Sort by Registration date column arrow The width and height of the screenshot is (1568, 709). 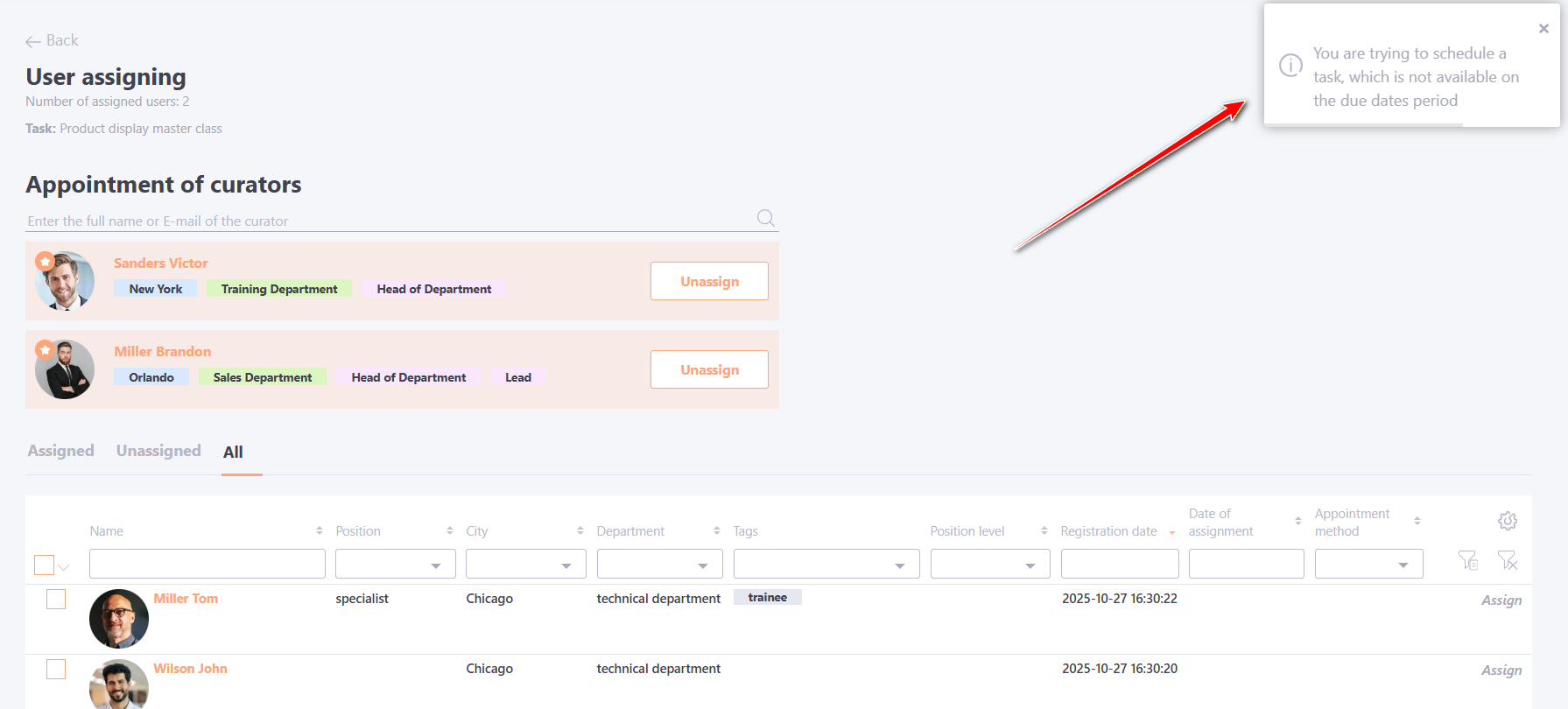point(1171,532)
